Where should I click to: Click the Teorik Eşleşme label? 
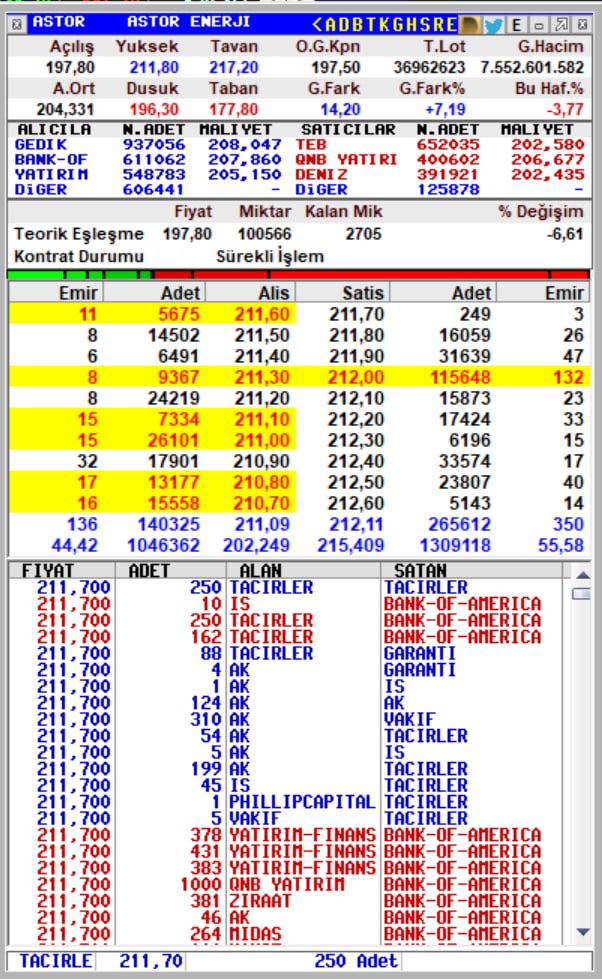[79, 234]
